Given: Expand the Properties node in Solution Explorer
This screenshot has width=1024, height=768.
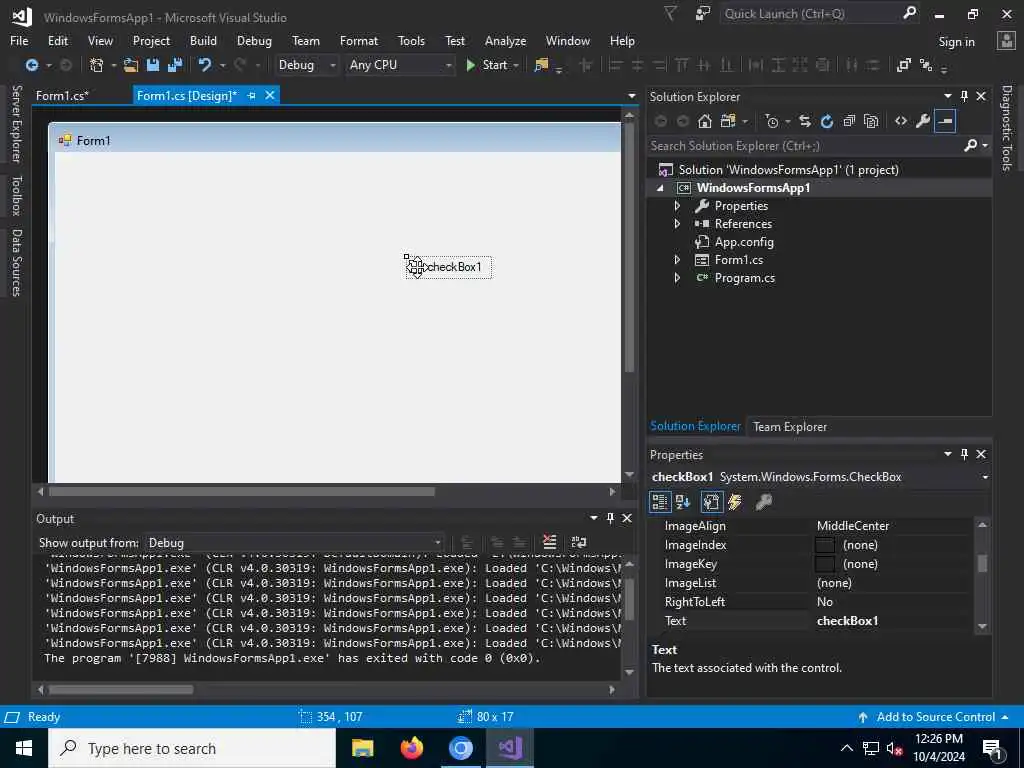Looking at the screenshot, I should pos(677,206).
